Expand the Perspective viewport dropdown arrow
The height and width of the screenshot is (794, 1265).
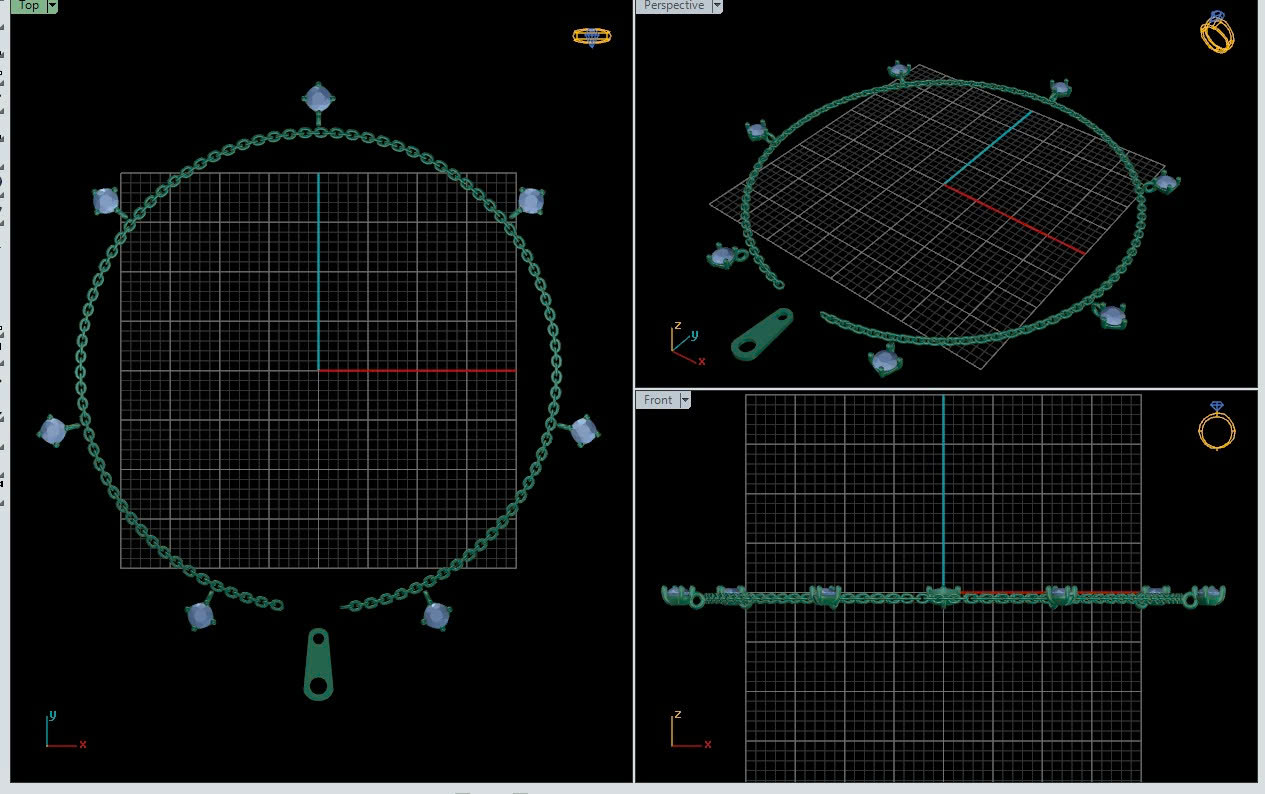[x=717, y=6]
